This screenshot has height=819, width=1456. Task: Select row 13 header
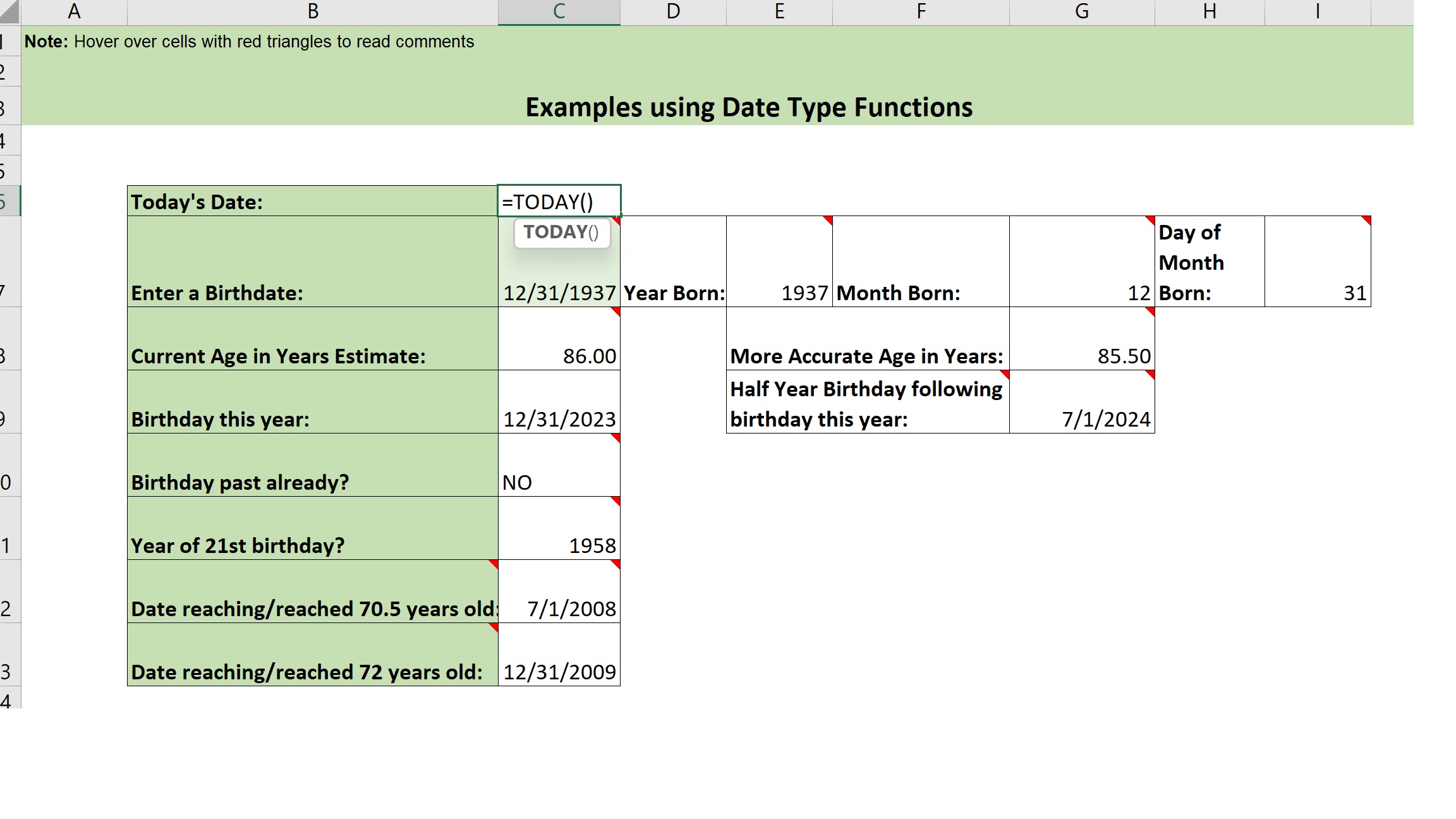pyautogui.click(x=10, y=655)
